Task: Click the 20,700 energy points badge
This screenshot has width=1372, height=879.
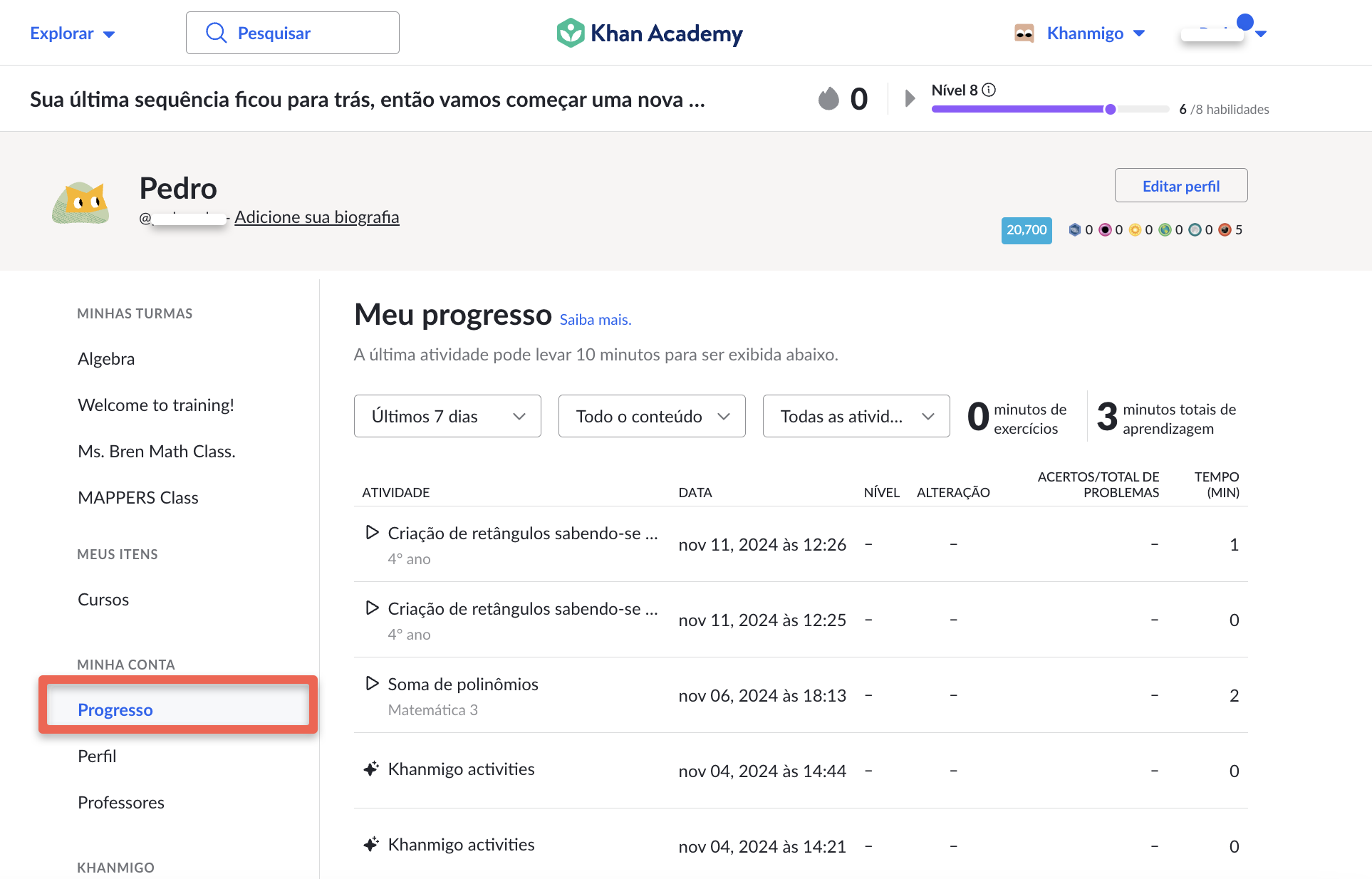Action: pos(1027,230)
